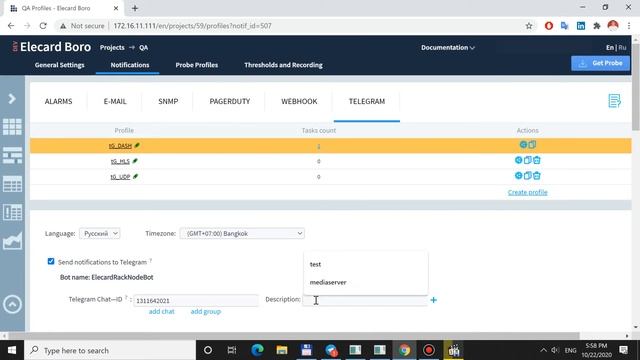
Task: Edit tG_UDP name with the pencil icon
Action: (x=136, y=176)
